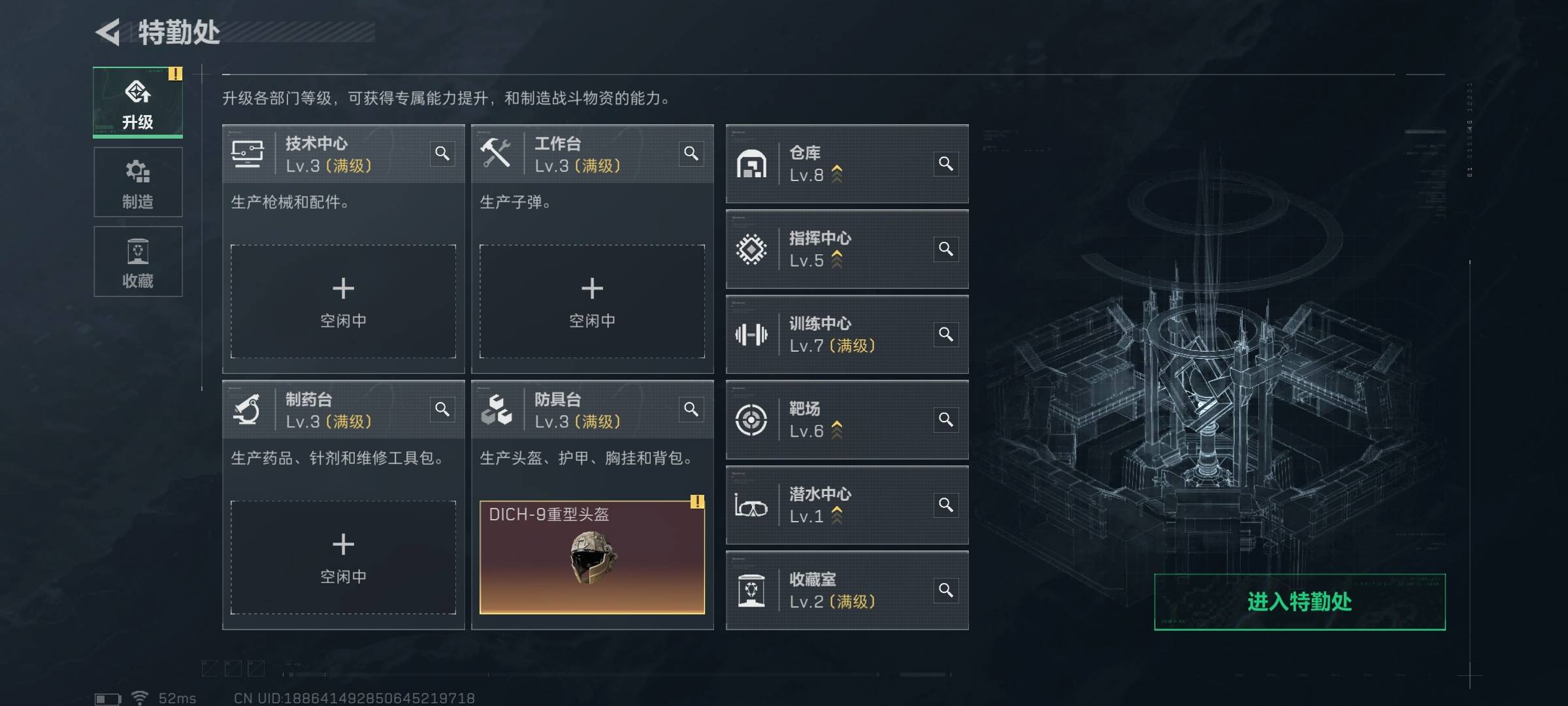The width and height of the screenshot is (1568, 706).
Task: Click the 潜水中心 magnifier icon
Action: tap(946, 505)
